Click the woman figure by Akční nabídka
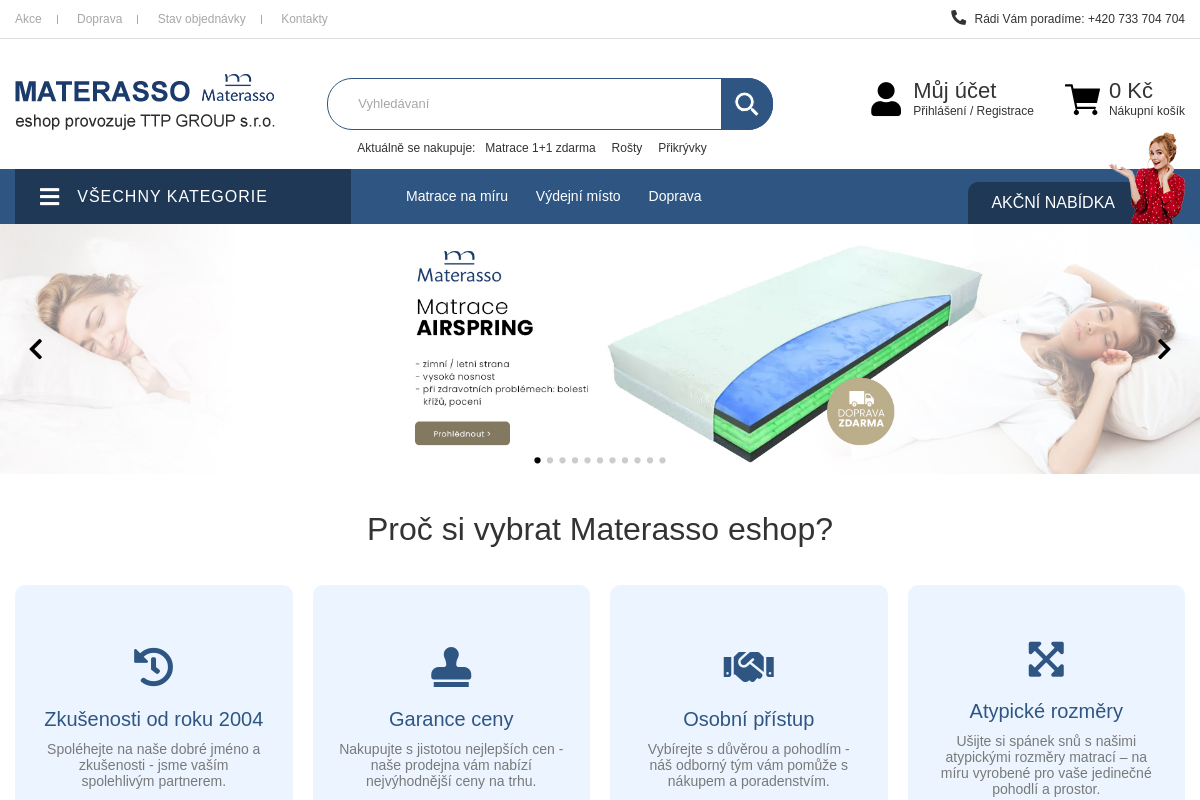 coord(1152,178)
